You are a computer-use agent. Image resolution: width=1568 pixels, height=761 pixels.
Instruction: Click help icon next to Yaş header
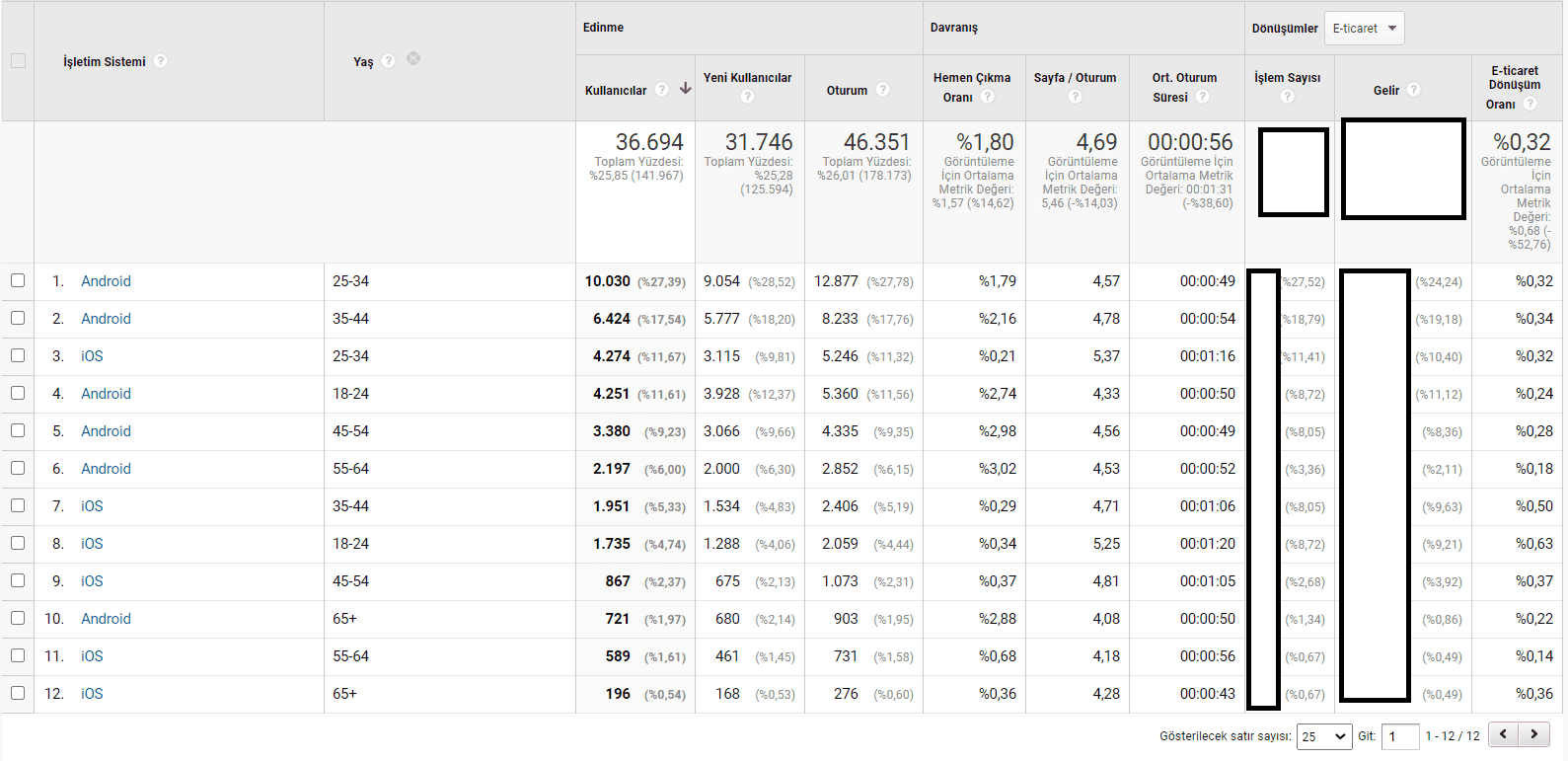tap(389, 61)
